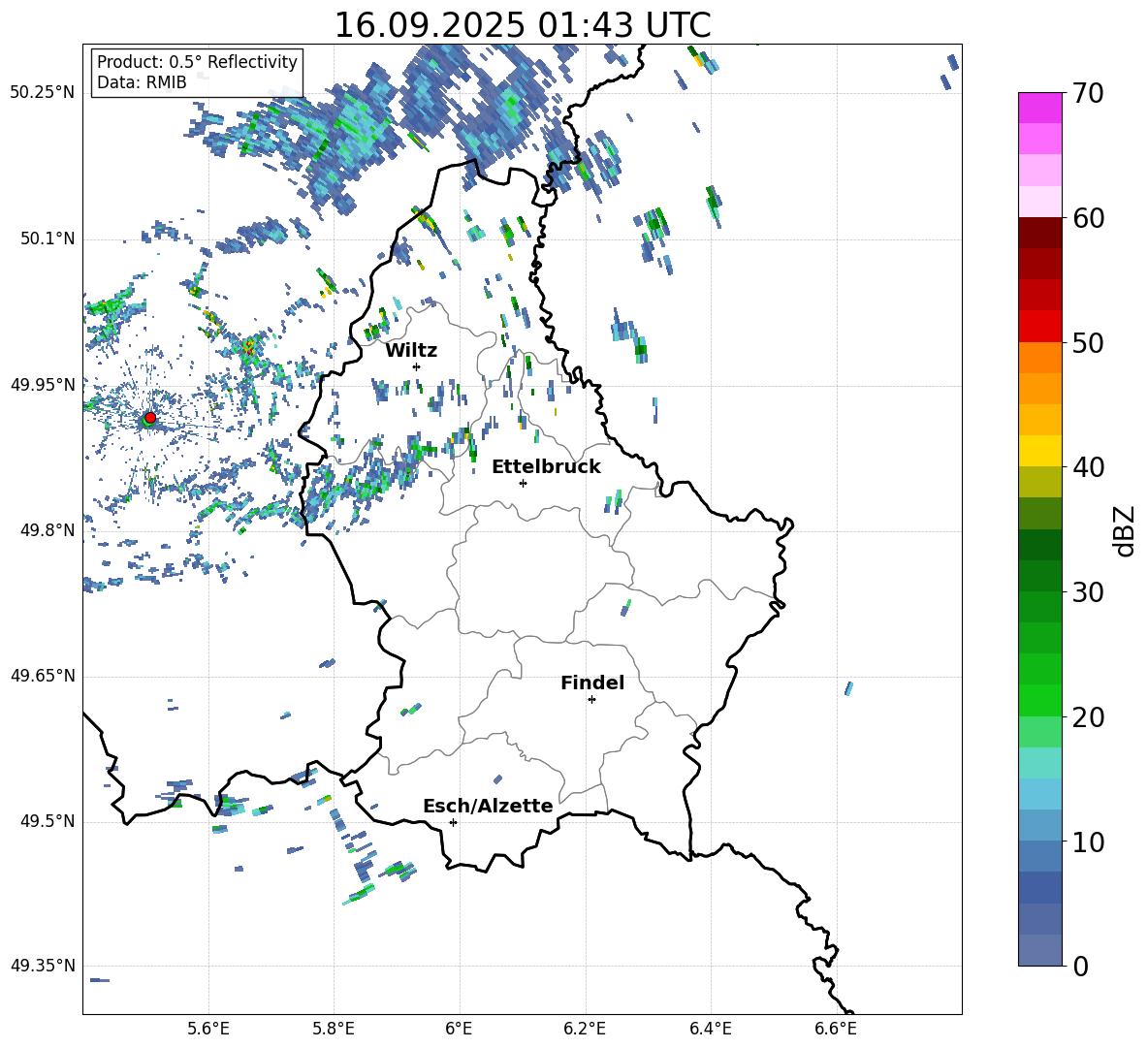Click the 0 colorbar tick label
1148x1048 pixels.
[1079, 966]
